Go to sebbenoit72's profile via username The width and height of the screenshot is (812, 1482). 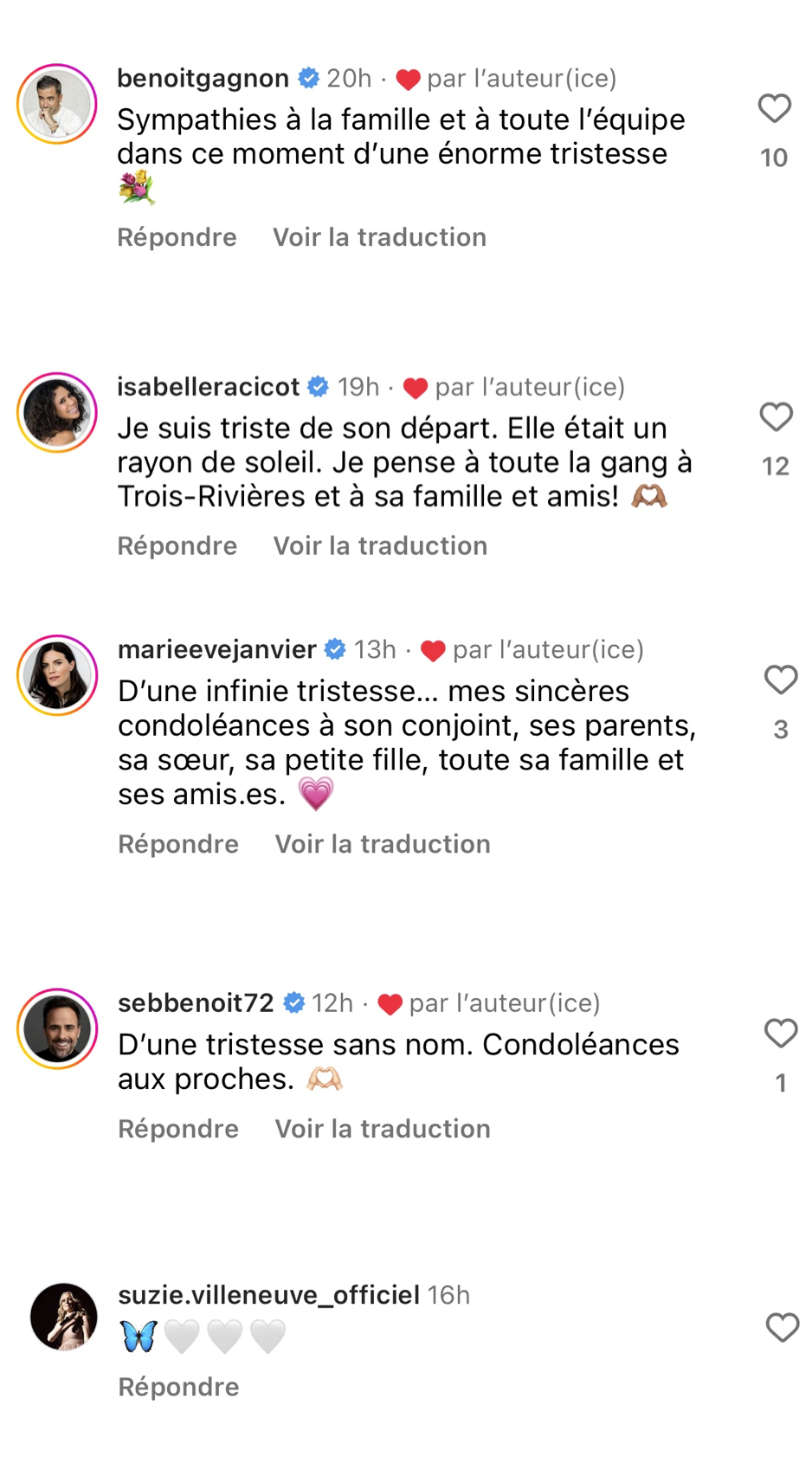pos(196,1002)
